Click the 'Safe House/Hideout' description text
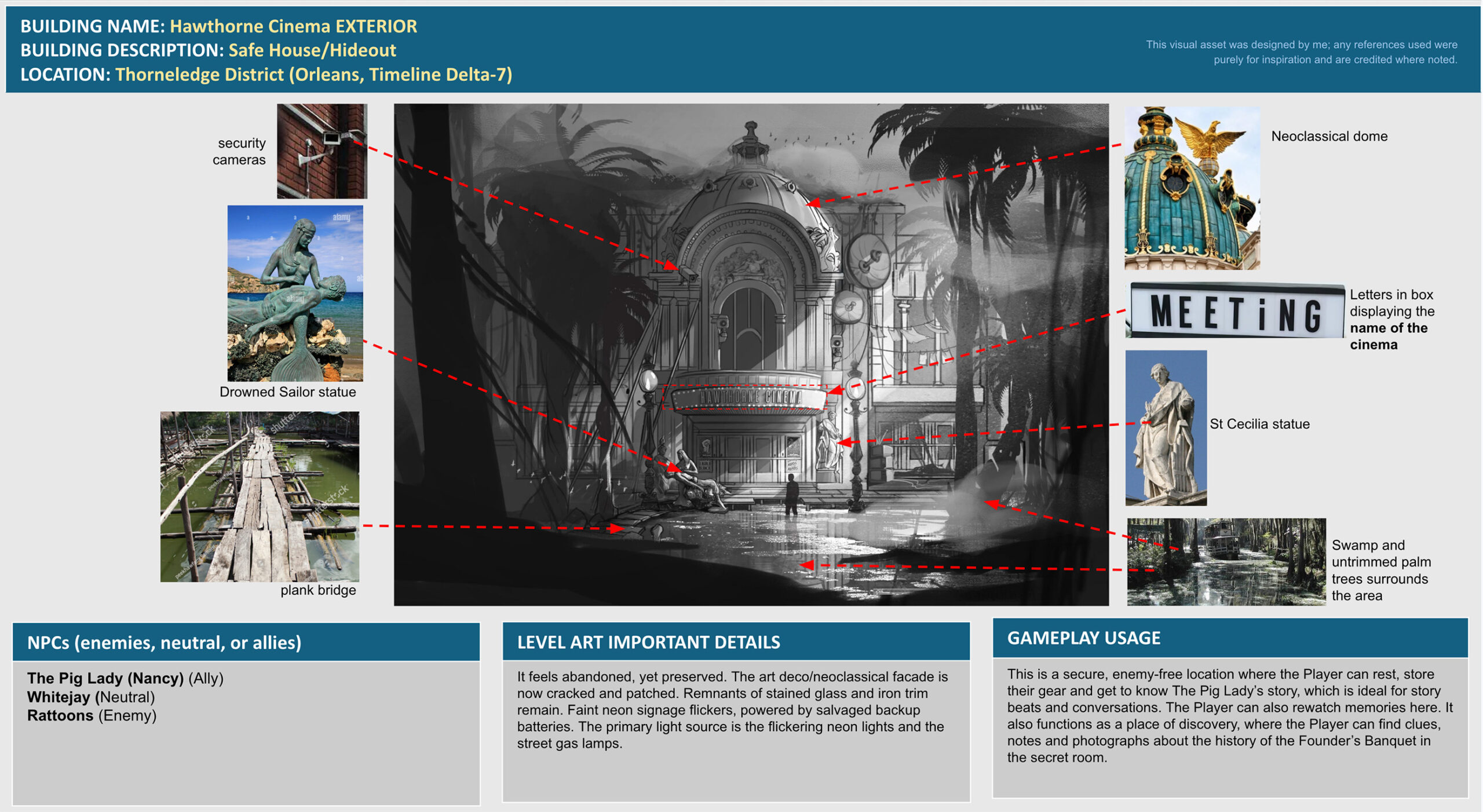 [312, 50]
